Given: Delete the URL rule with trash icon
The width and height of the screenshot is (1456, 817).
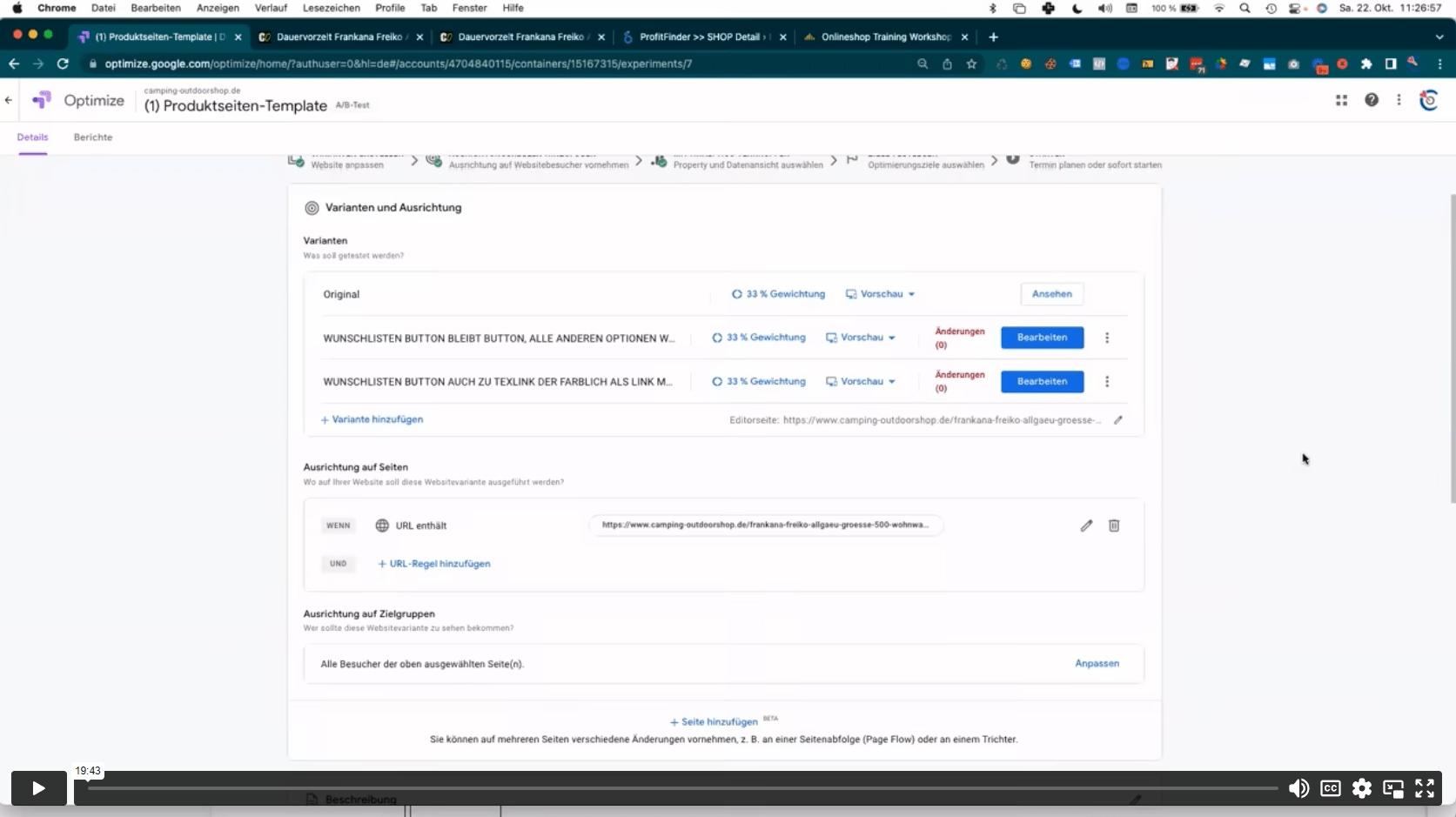Looking at the screenshot, I should 1113,526.
